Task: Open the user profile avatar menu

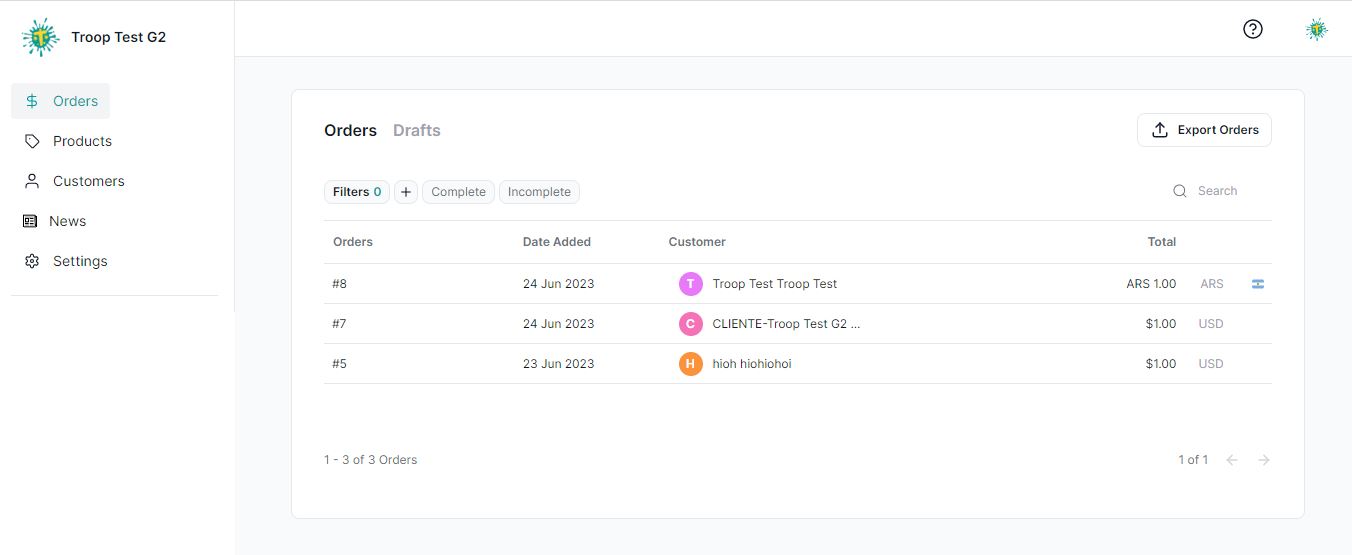Action: click(1317, 29)
